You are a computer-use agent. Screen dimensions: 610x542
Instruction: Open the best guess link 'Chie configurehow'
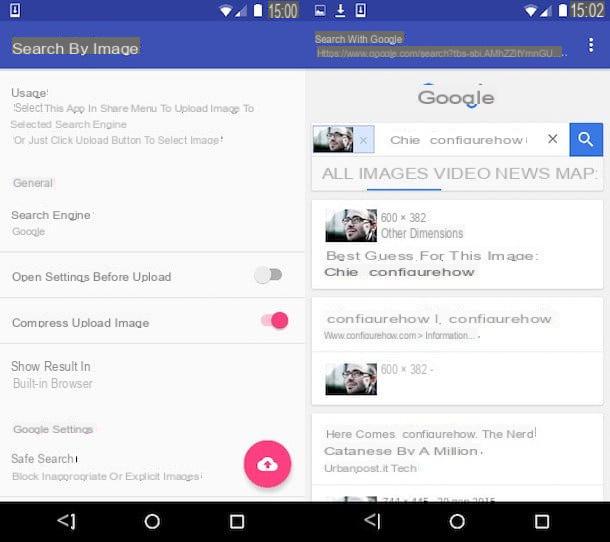[399, 272]
